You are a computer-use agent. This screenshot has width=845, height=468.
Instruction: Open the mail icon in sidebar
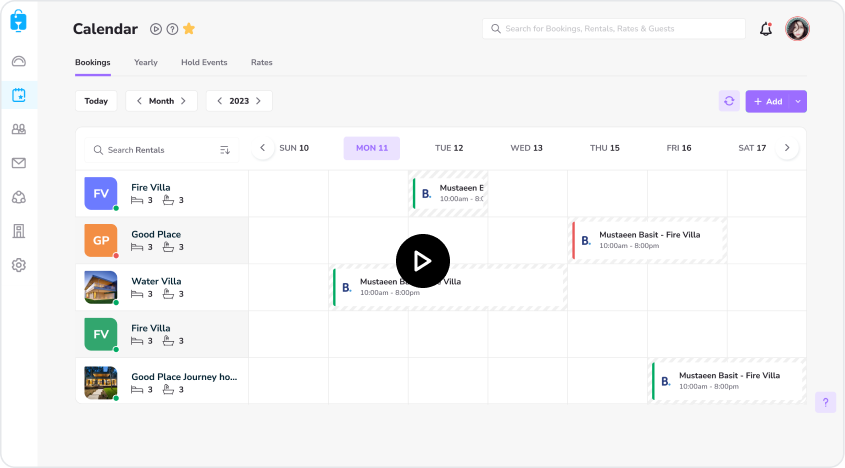18,163
